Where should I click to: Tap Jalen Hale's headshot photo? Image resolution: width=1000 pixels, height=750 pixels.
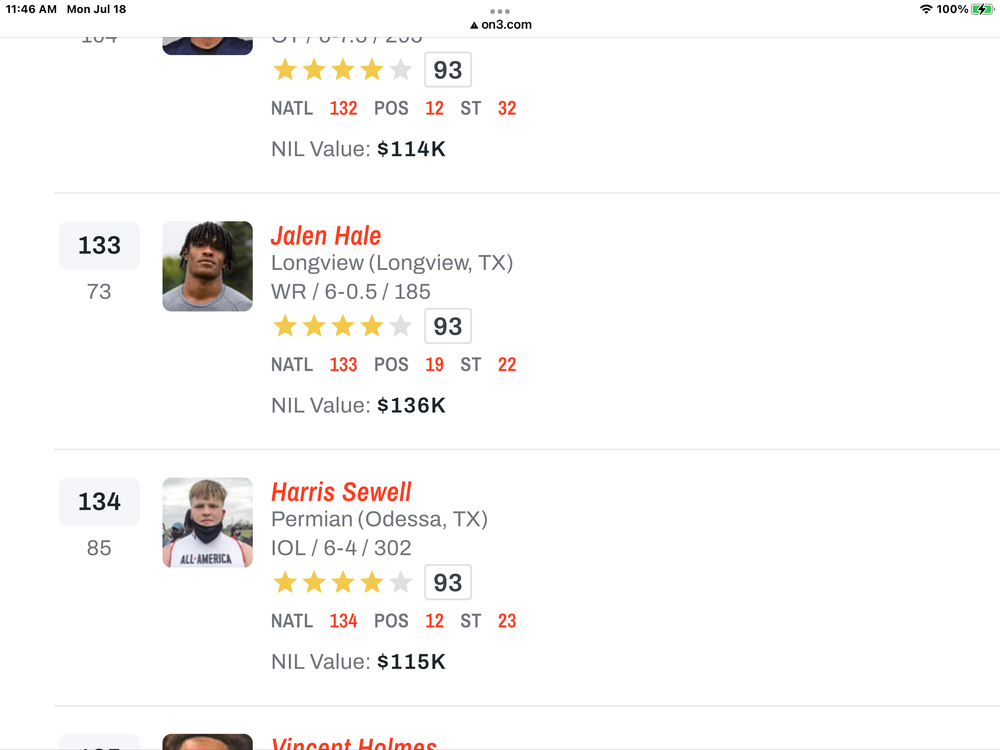pos(207,266)
